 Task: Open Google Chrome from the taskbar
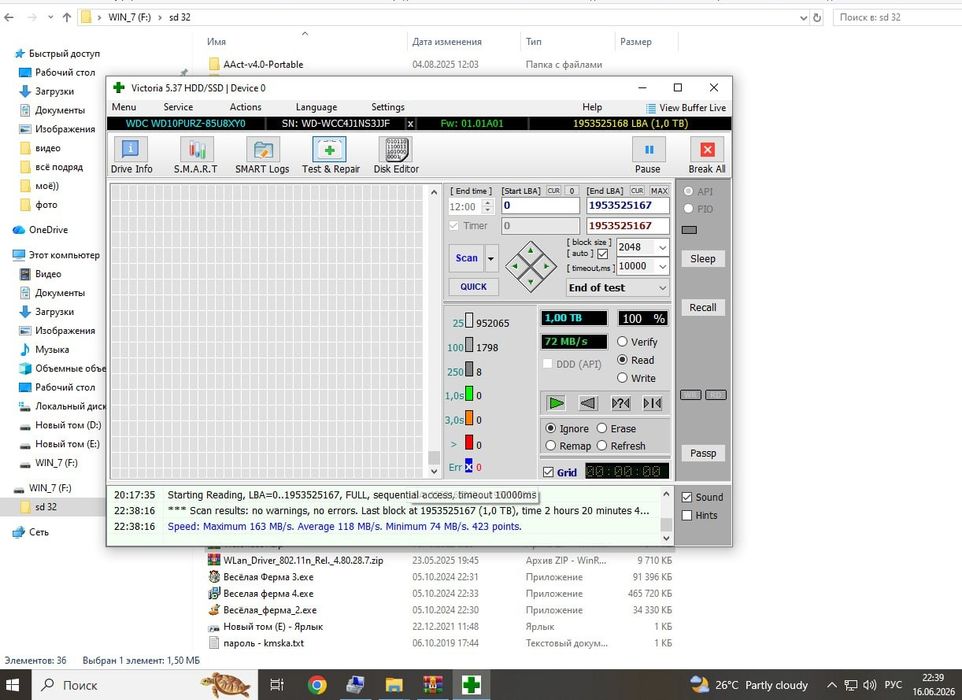click(x=317, y=685)
